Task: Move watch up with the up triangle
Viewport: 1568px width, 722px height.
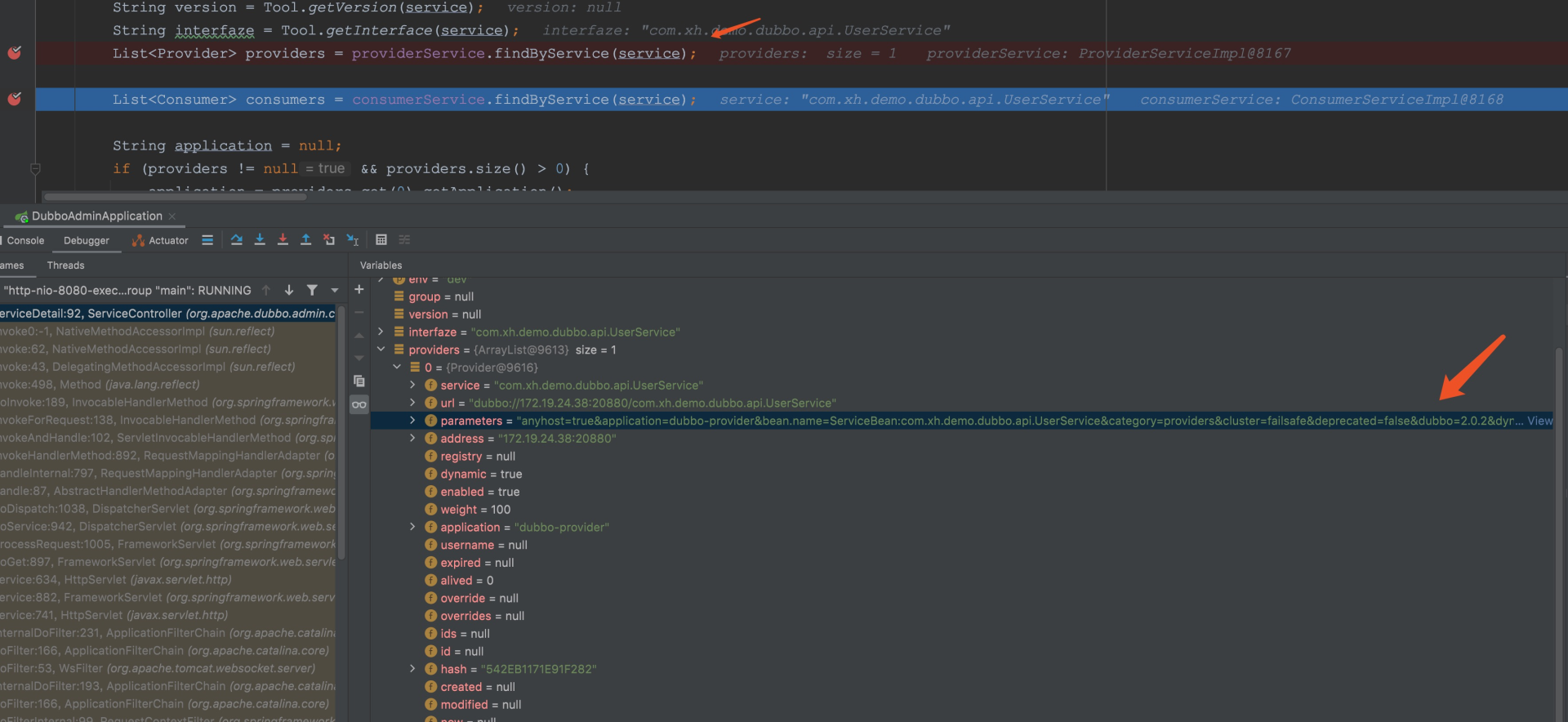Action: [x=359, y=336]
